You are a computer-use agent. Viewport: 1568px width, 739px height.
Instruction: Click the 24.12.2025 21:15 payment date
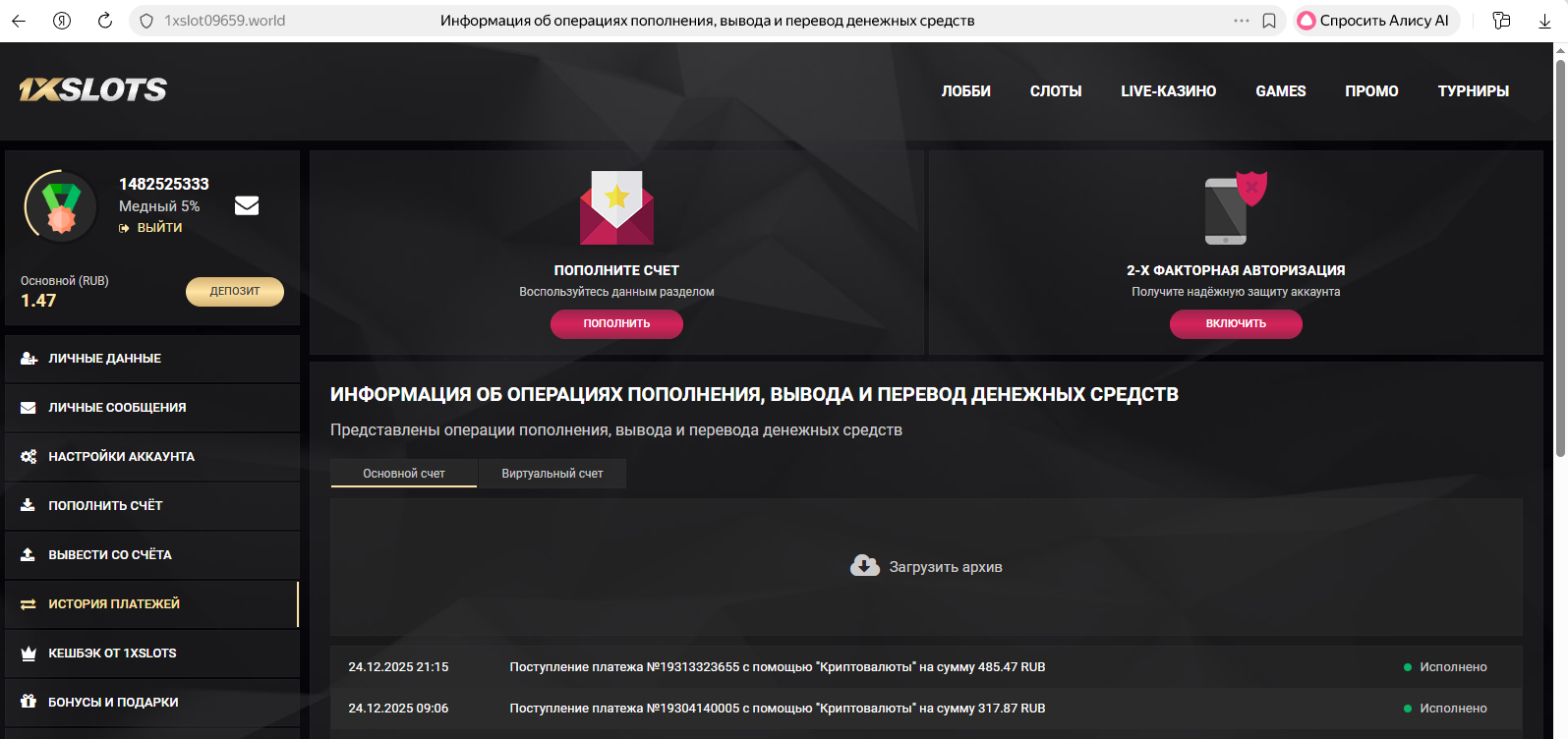point(398,667)
